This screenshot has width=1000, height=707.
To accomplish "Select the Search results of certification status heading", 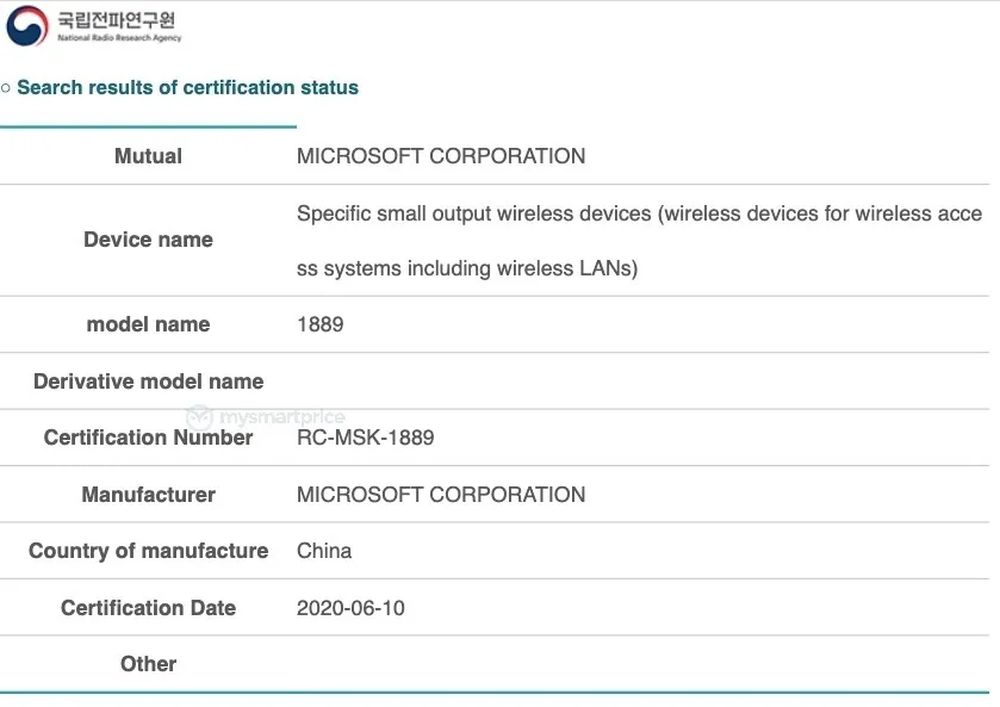I will (187, 88).
